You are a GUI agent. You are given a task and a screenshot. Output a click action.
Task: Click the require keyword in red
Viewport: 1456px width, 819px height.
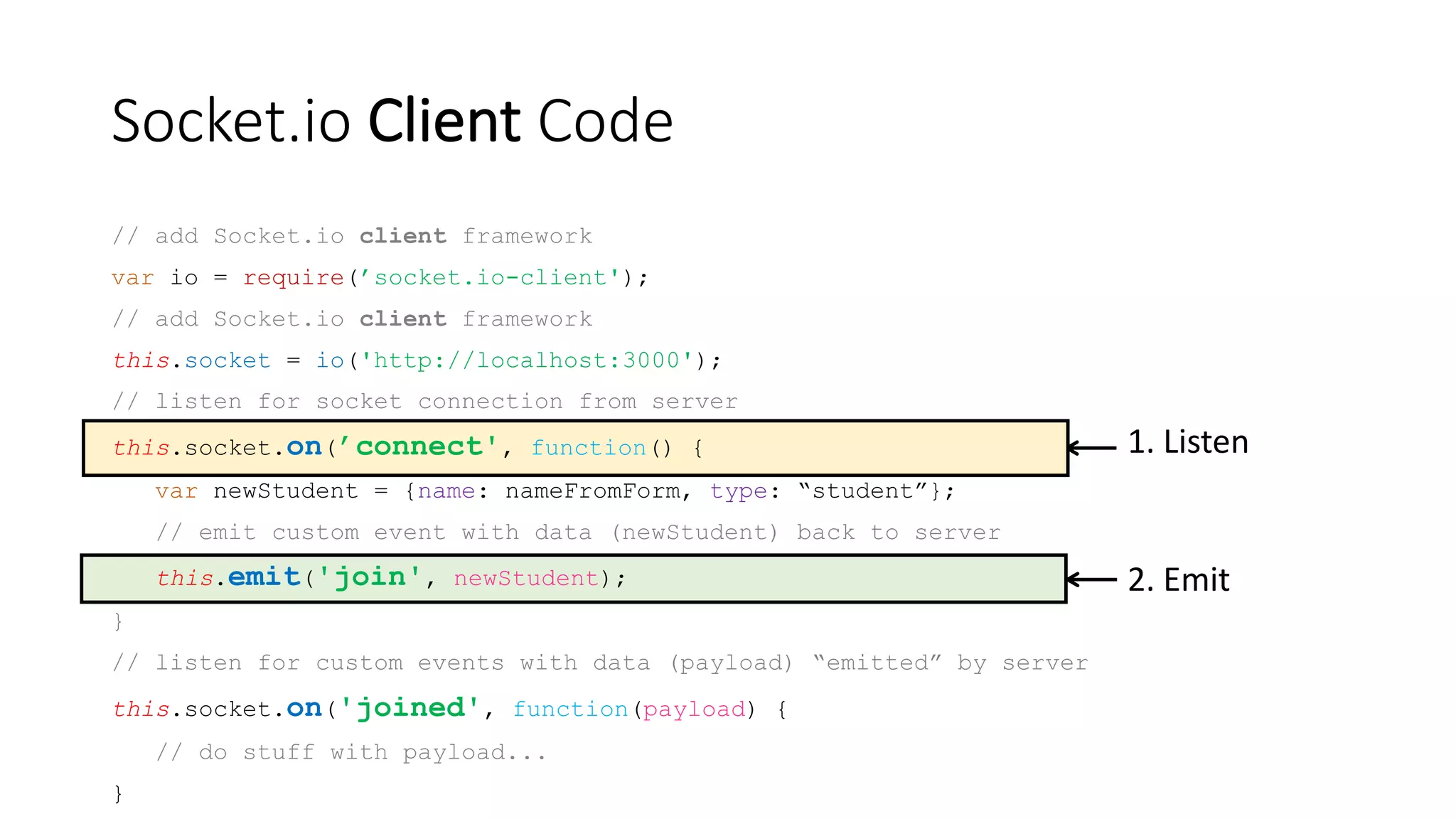pos(293,277)
